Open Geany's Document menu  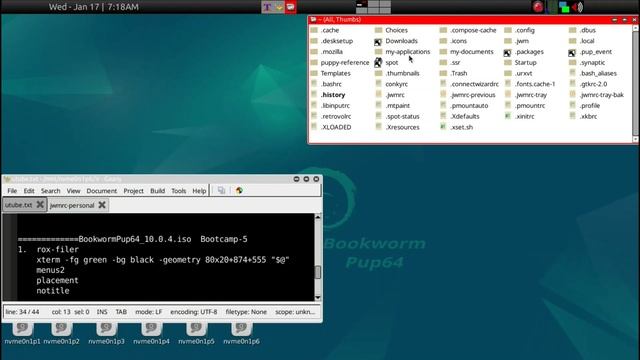(102, 191)
